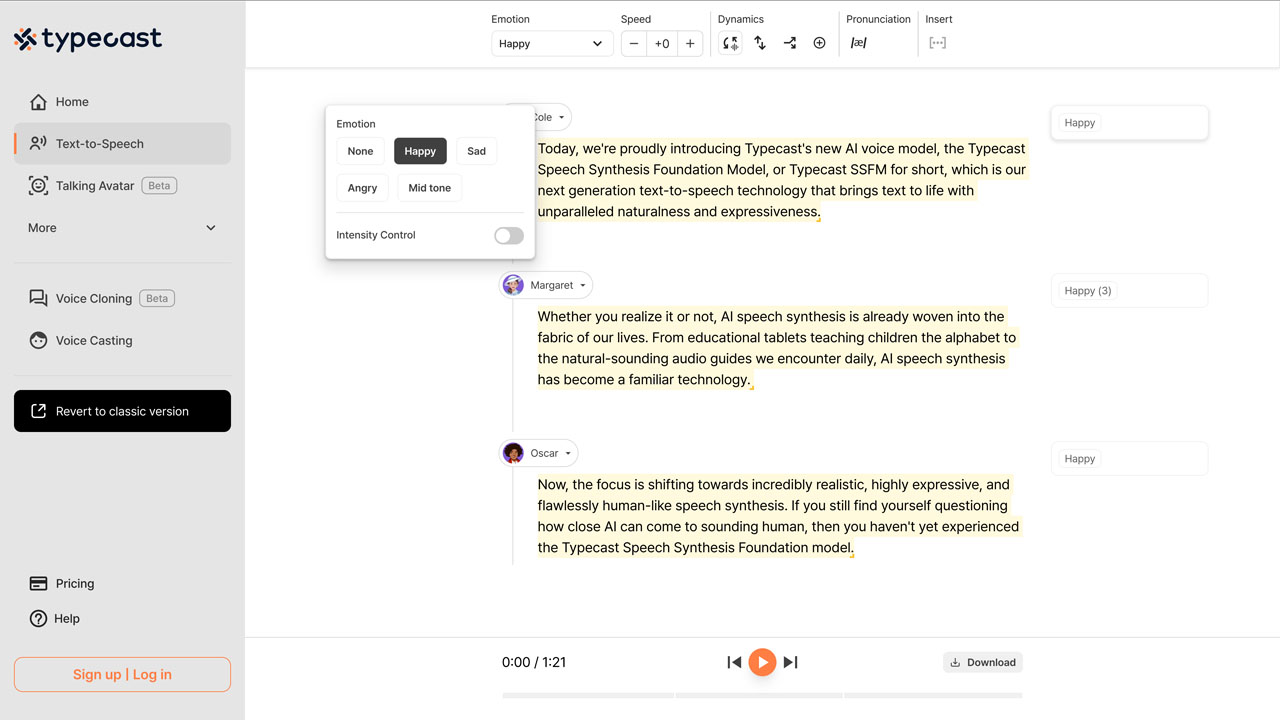
Task: Set emotion to Mid tone
Action: click(x=429, y=187)
